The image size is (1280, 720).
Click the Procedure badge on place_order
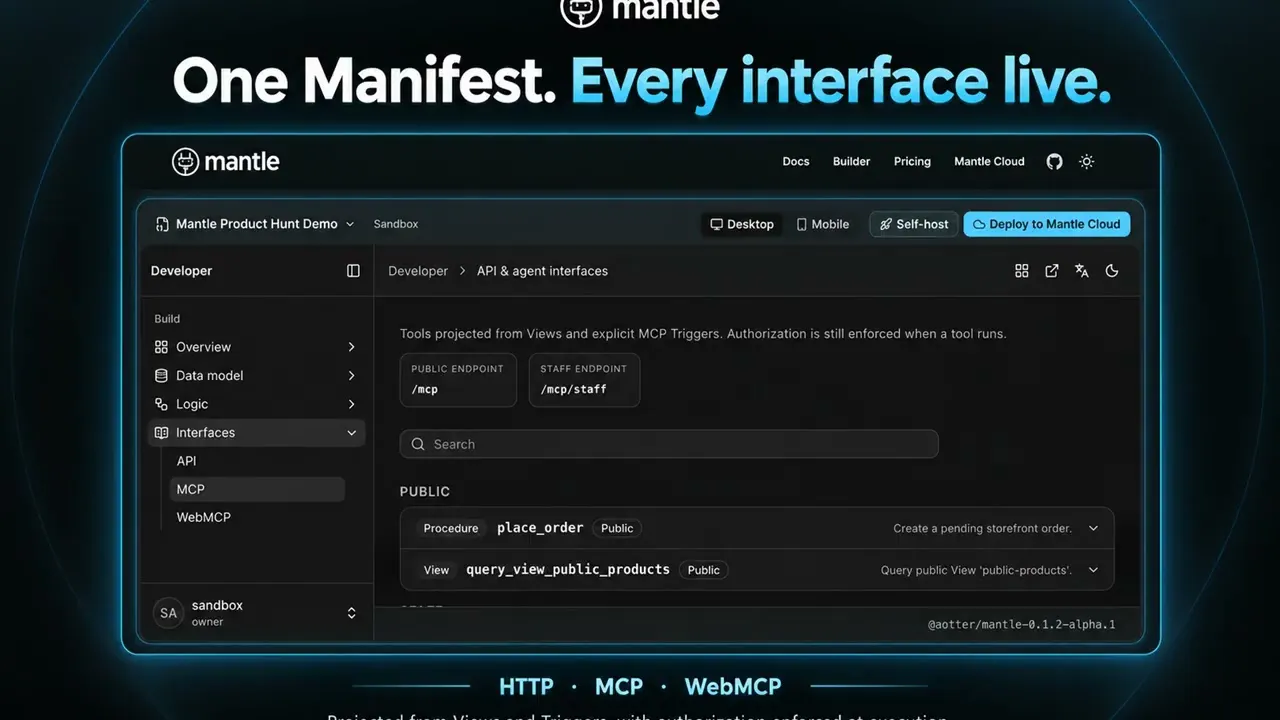pos(451,528)
